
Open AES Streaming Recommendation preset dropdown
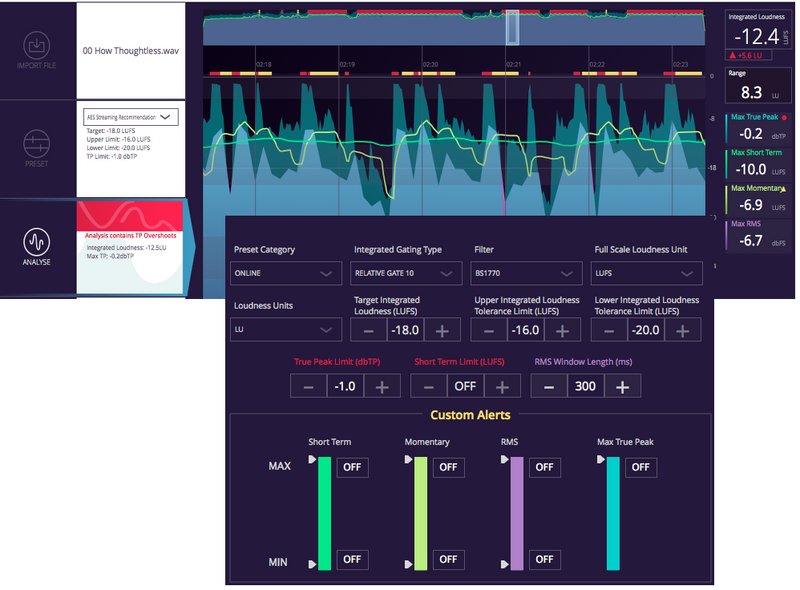[x=130, y=116]
